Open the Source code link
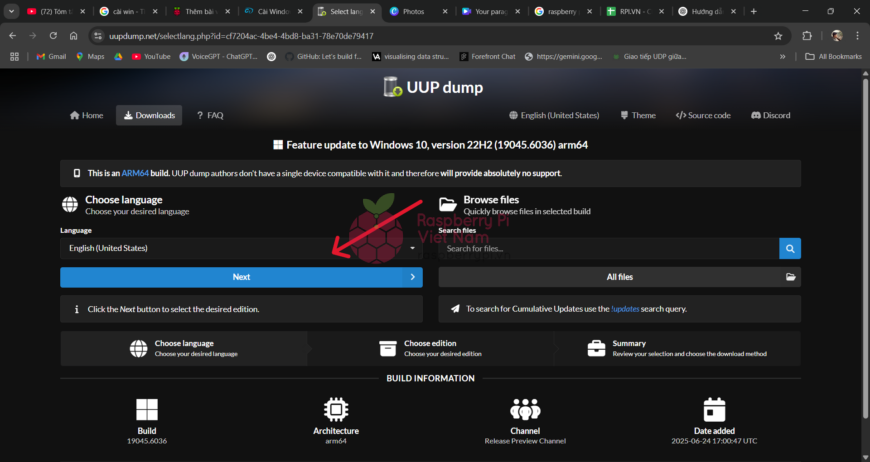 (x=703, y=115)
